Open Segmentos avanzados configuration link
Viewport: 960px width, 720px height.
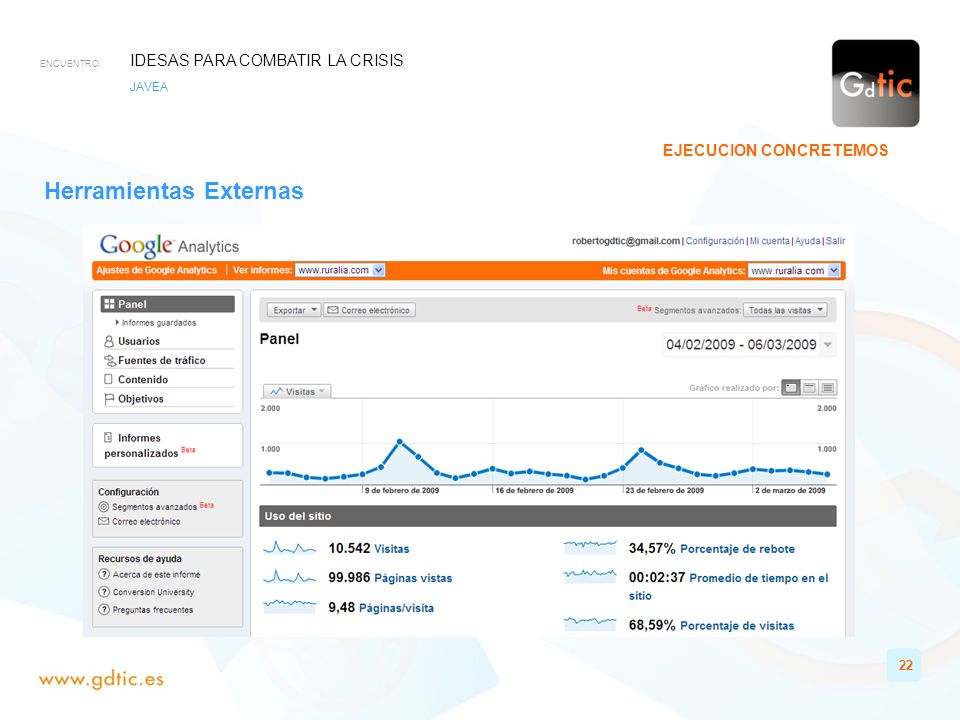point(154,507)
